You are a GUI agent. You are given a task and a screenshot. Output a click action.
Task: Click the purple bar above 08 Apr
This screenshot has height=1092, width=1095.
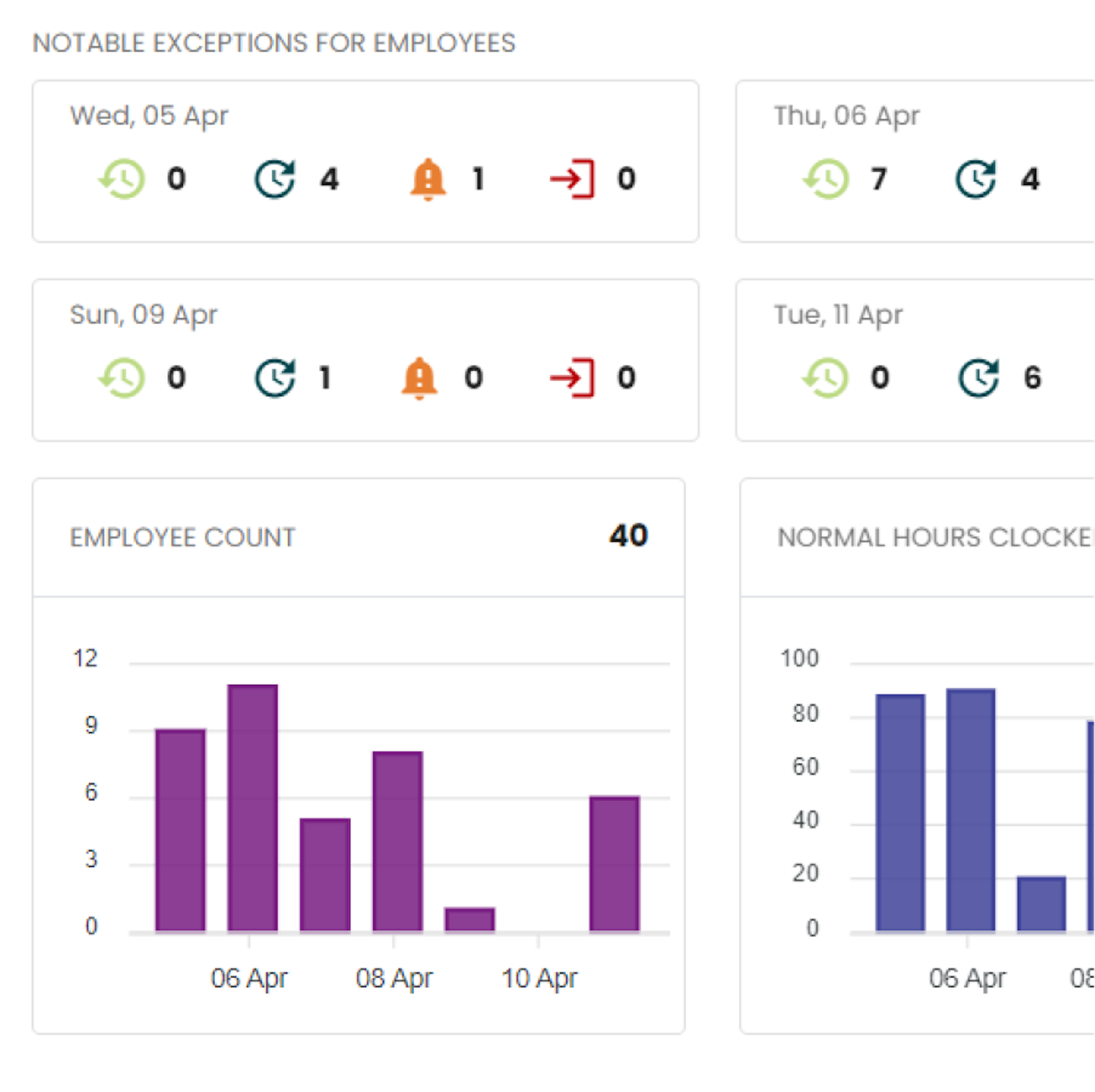398,841
